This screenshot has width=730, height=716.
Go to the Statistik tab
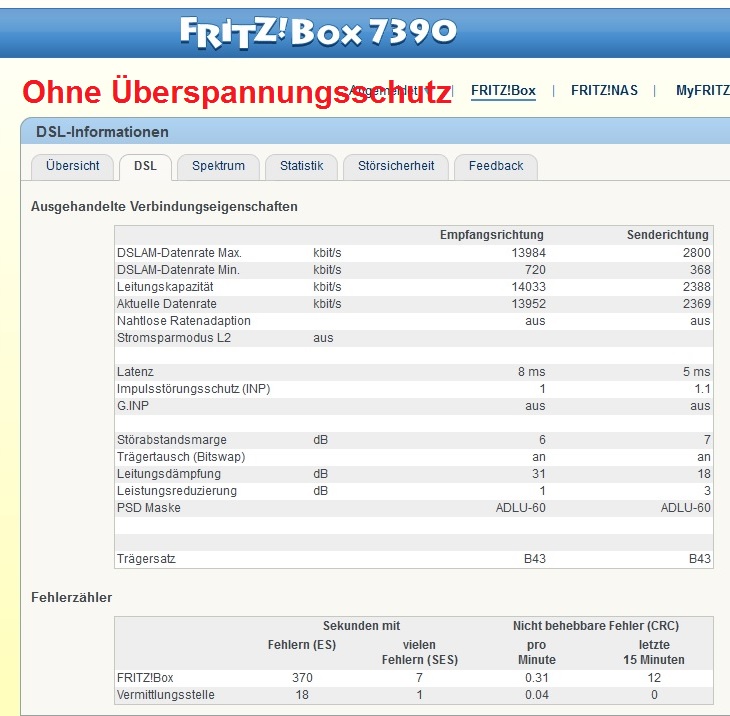tap(301, 166)
